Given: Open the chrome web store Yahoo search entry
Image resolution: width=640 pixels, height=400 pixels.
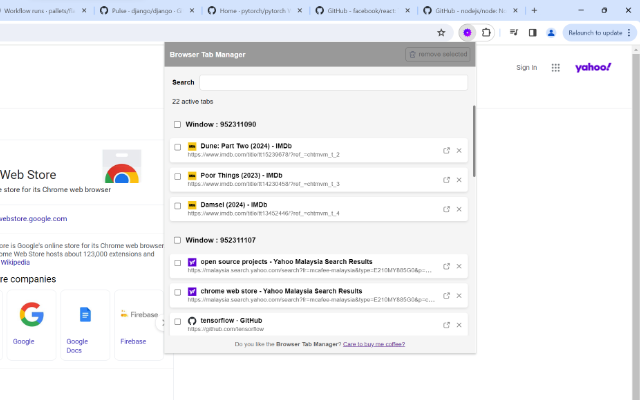Looking at the screenshot, I should [x=319, y=295].
